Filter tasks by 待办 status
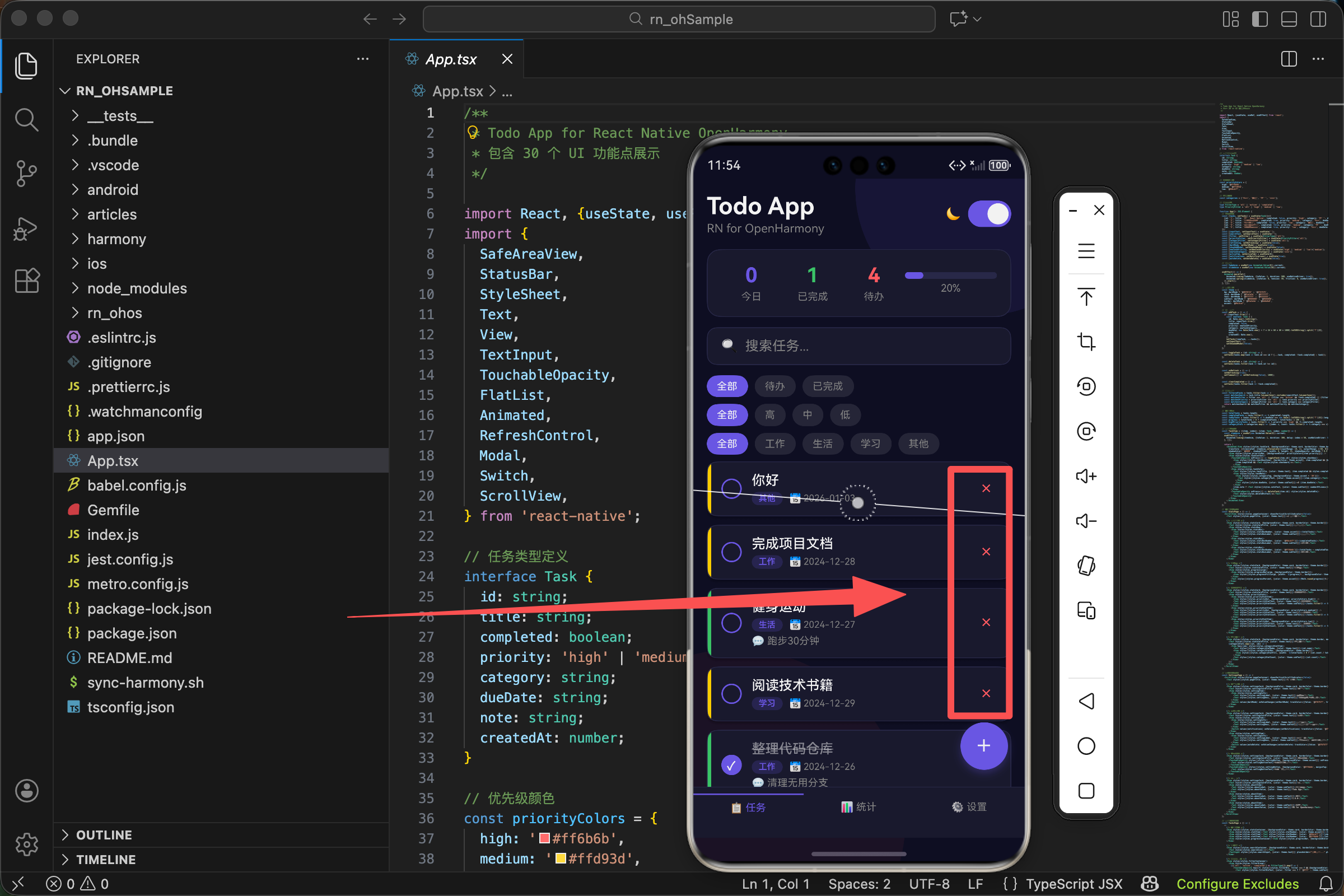 775,386
